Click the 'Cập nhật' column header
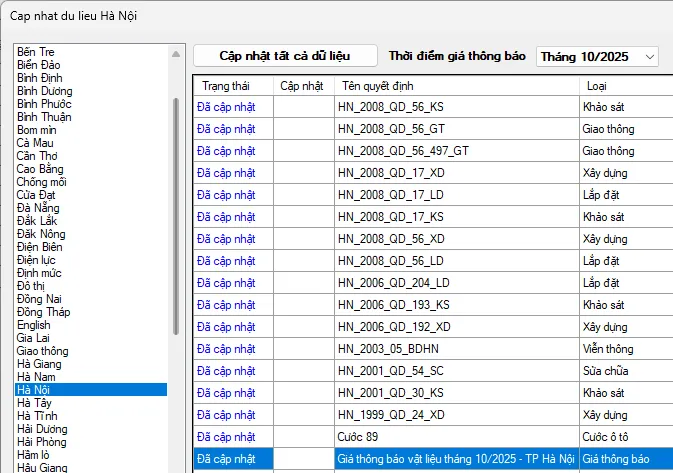 click(303, 86)
